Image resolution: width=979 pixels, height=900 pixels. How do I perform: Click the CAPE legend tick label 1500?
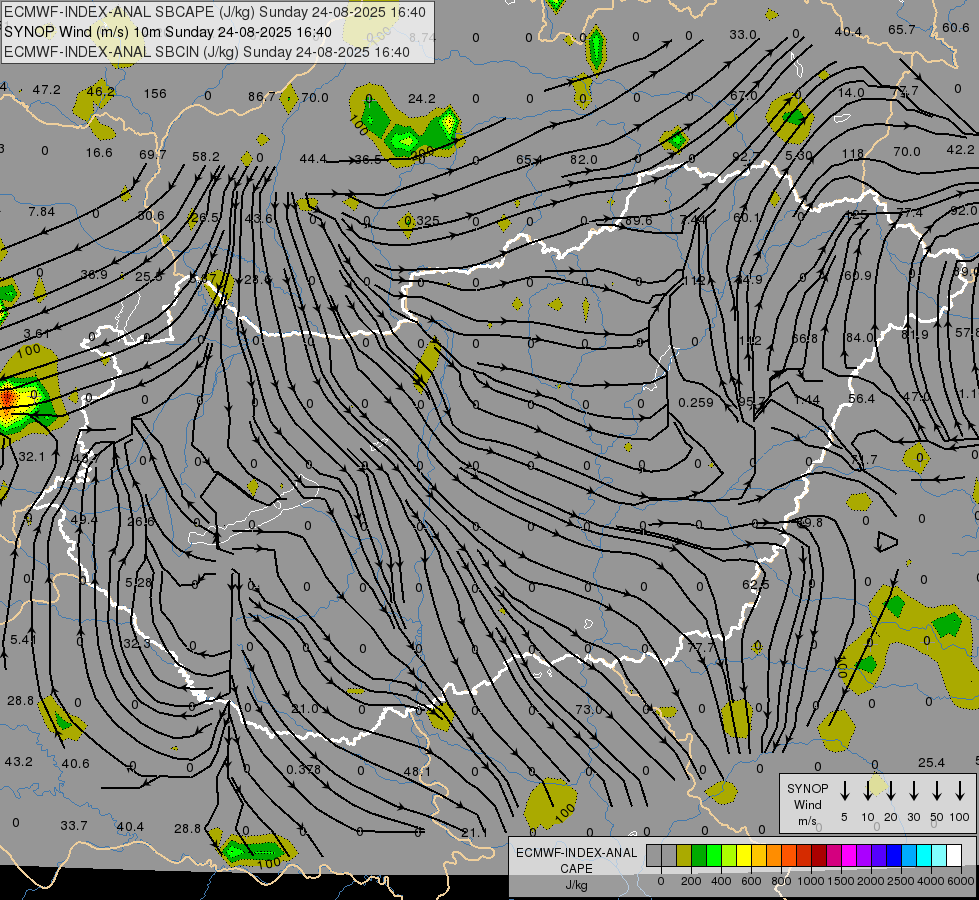point(840,881)
